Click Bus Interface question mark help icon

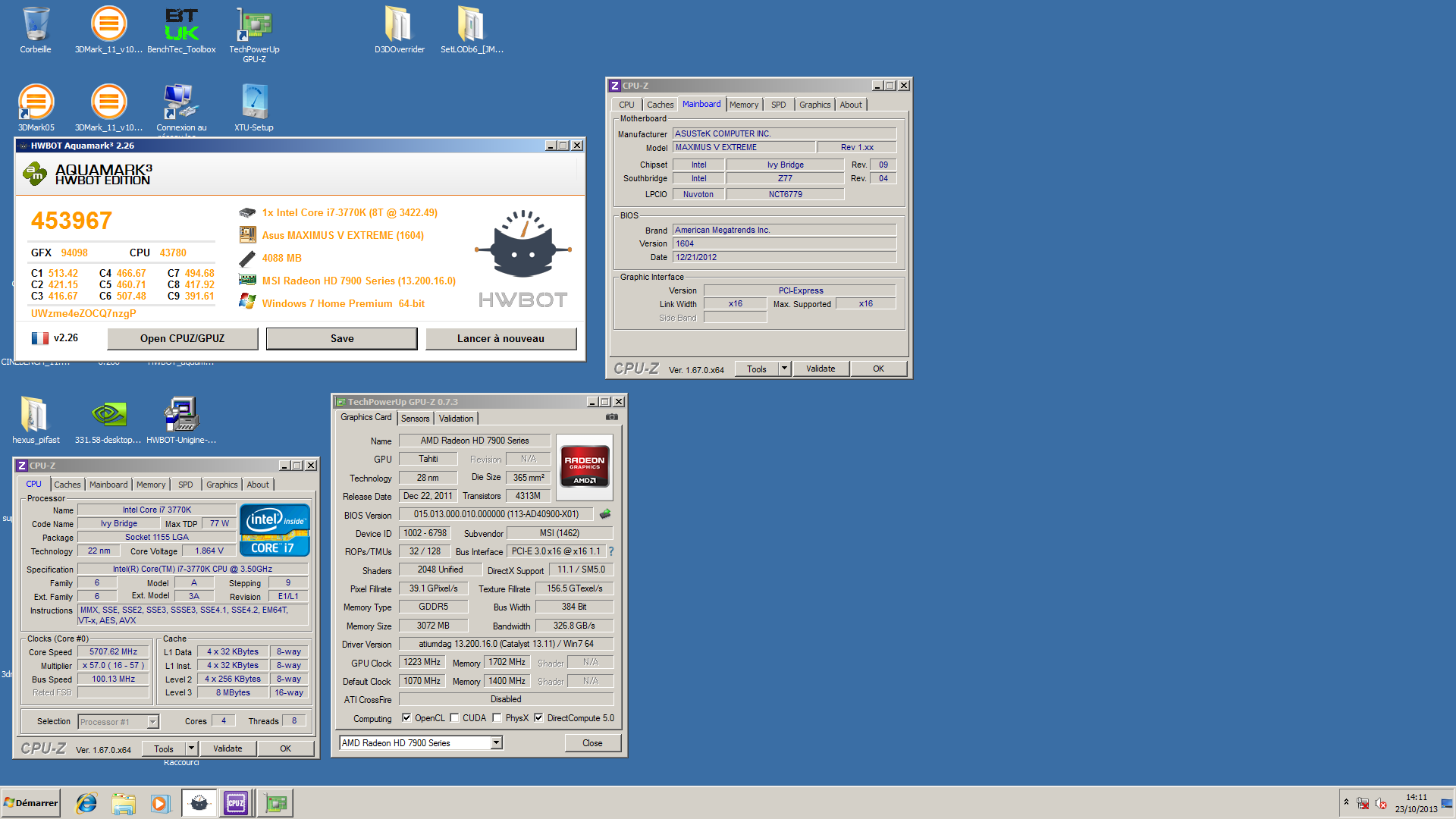coord(611,551)
